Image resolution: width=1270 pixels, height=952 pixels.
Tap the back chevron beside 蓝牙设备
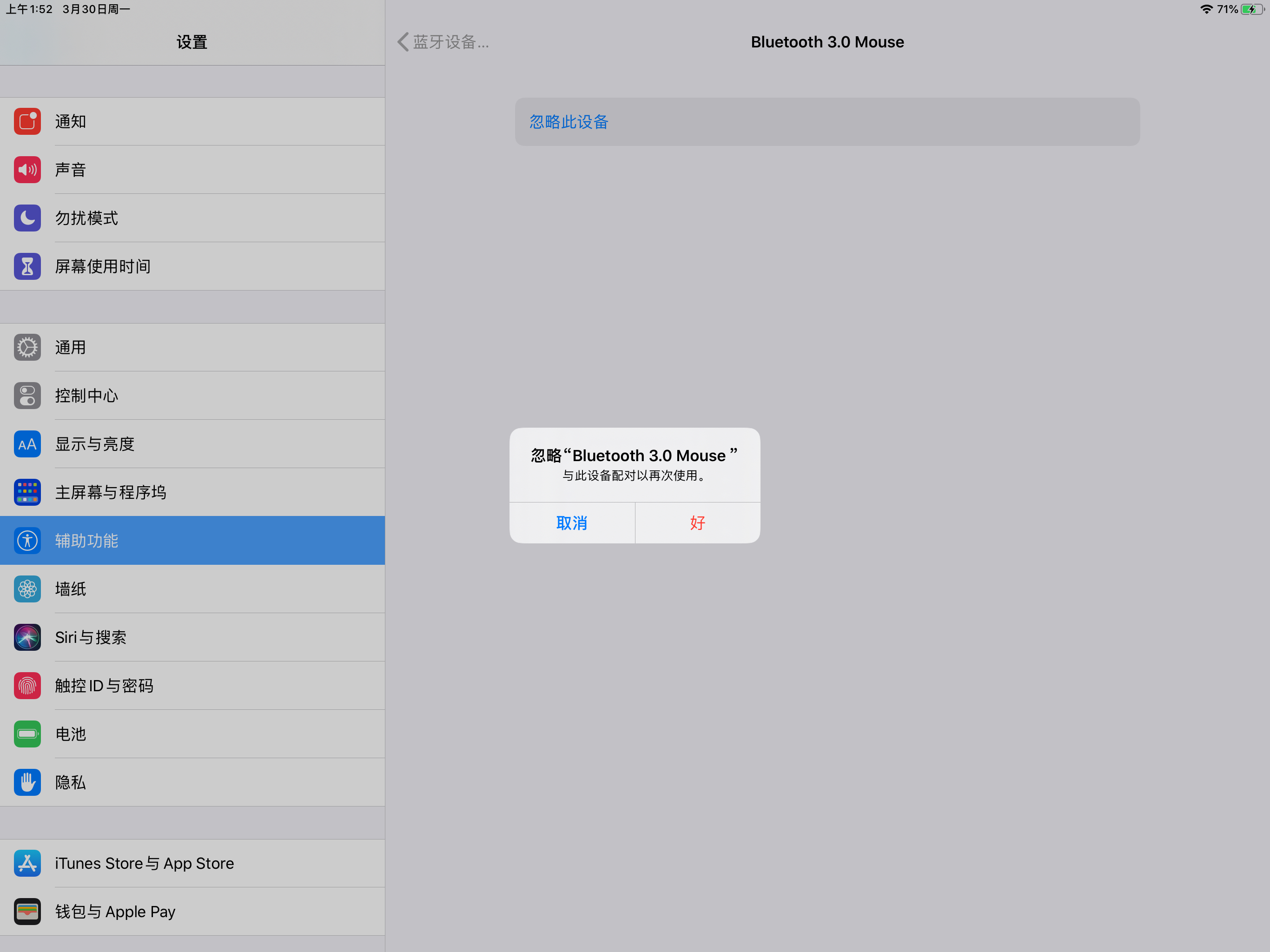click(403, 42)
